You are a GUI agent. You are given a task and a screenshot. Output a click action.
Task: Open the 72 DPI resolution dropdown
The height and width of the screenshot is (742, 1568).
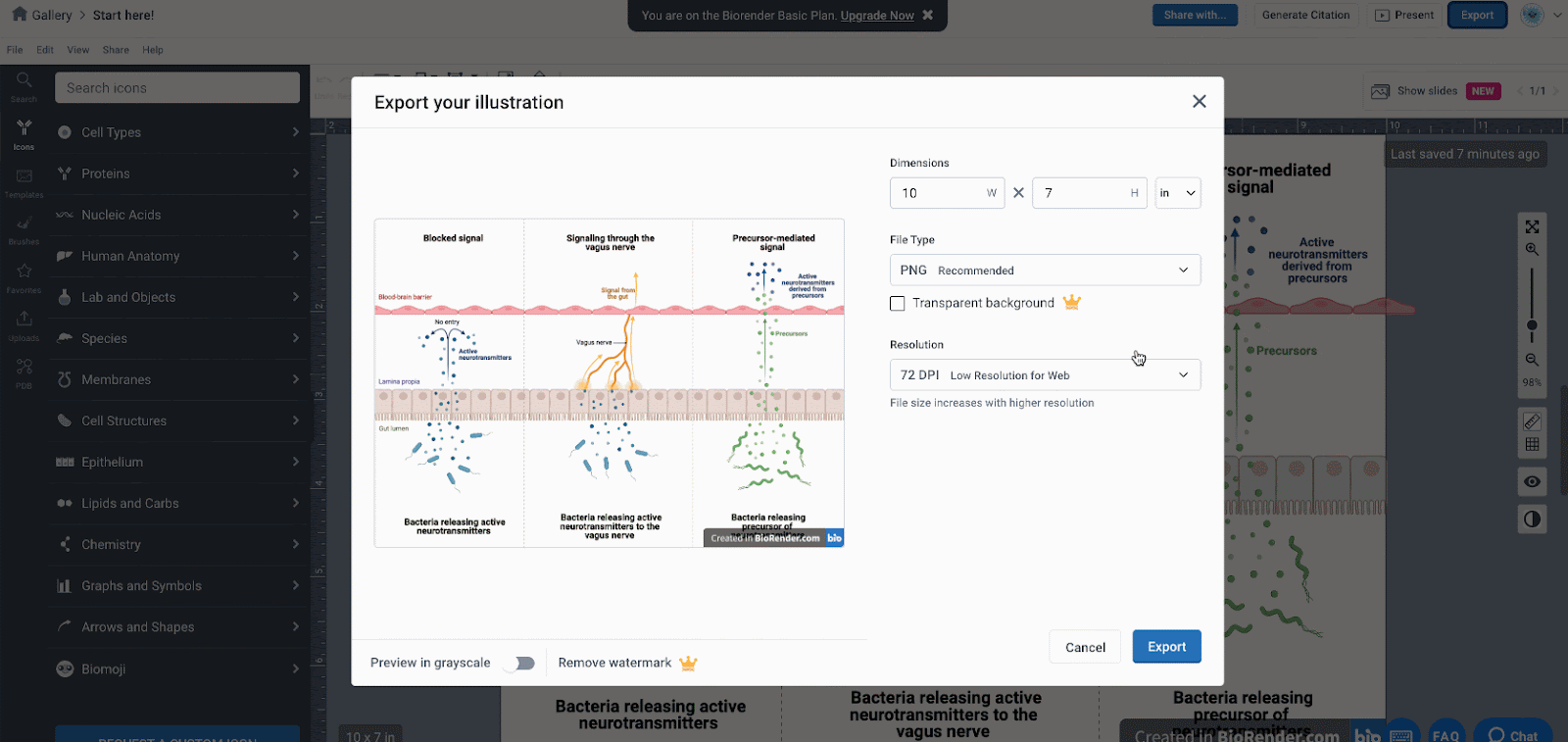tap(1045, 375)
